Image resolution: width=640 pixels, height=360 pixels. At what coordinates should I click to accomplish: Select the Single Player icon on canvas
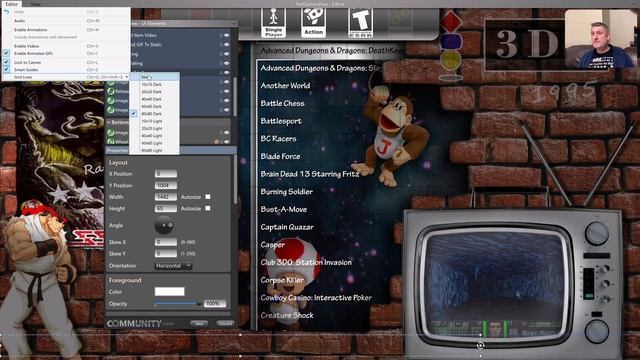(x=273, y=23)
